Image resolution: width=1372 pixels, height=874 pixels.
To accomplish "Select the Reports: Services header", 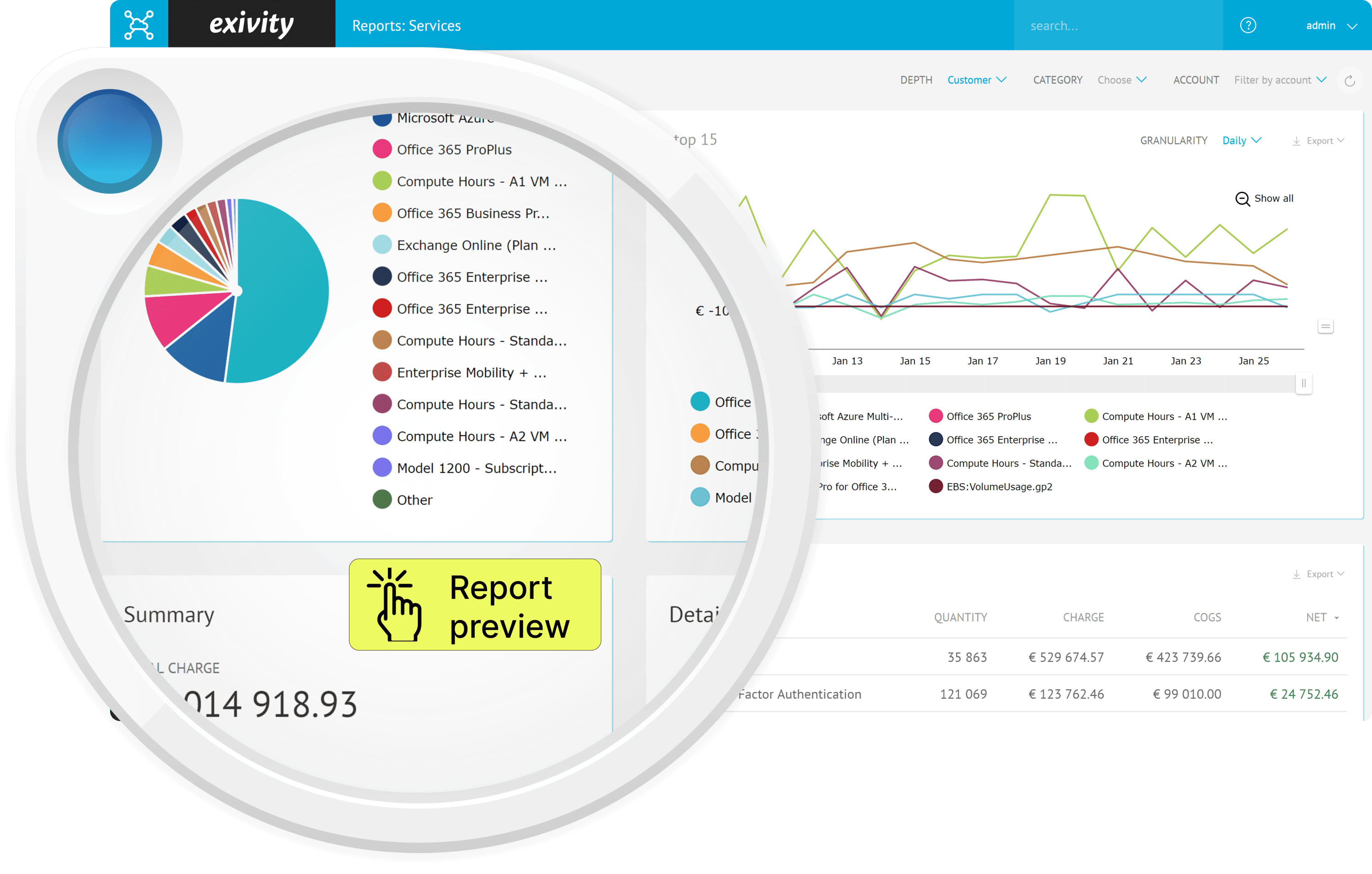I will [x=406, y=25].
